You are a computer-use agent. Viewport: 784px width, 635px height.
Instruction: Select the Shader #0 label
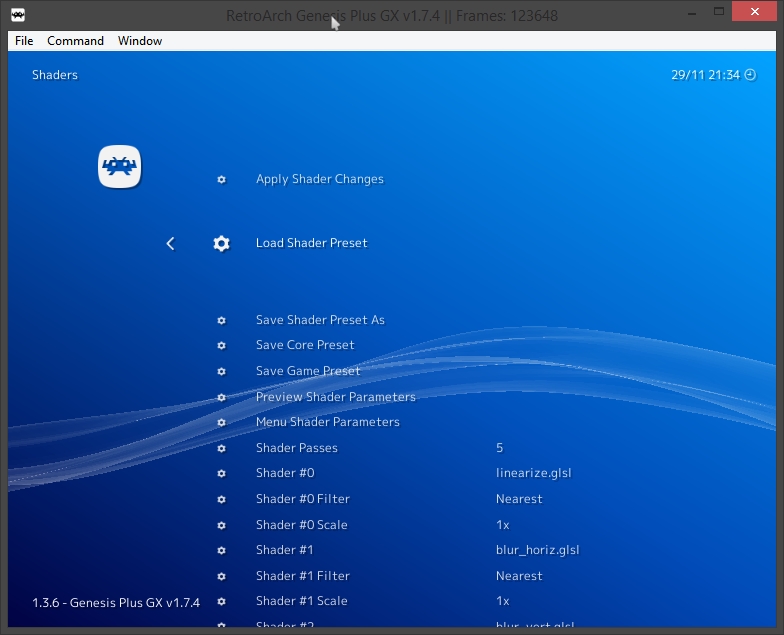click(285, 473)
